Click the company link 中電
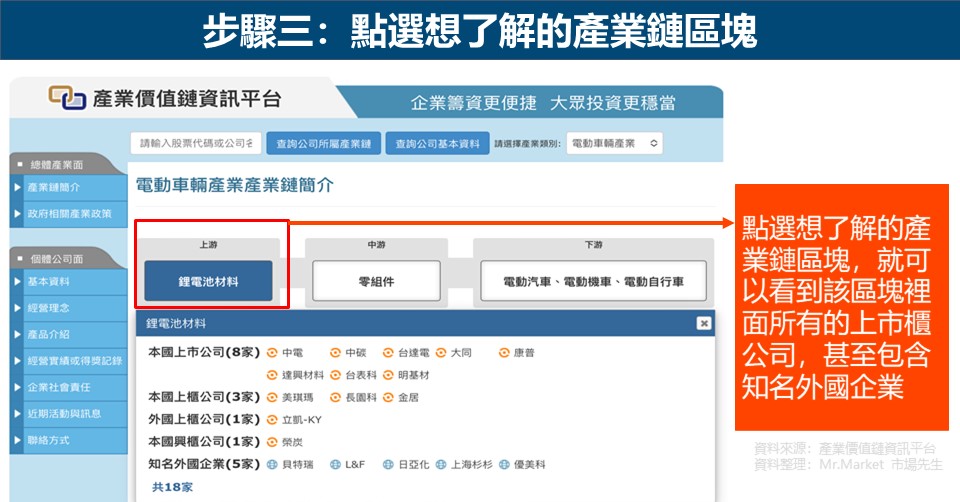 (292, 353)
